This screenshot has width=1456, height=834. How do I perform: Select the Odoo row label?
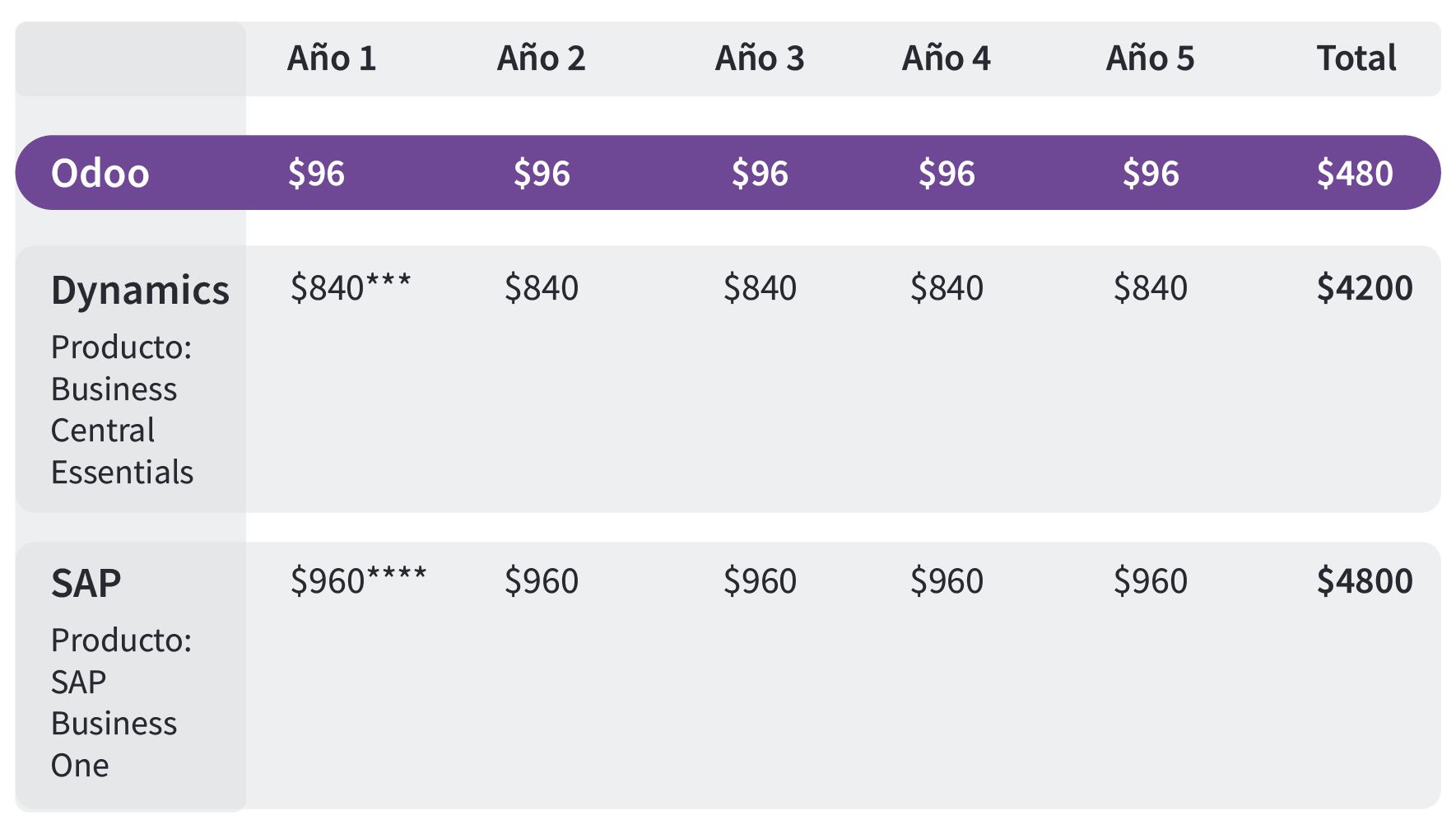coord(100,174)
